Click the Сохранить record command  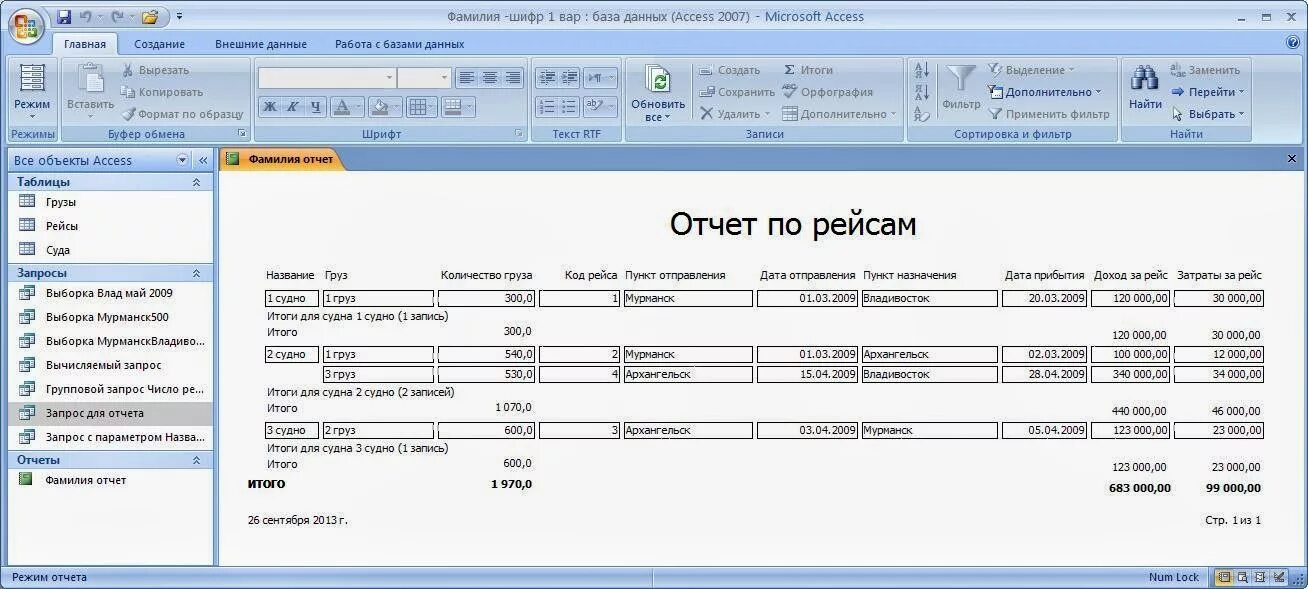pyautogui.click(x=736, y=92)
